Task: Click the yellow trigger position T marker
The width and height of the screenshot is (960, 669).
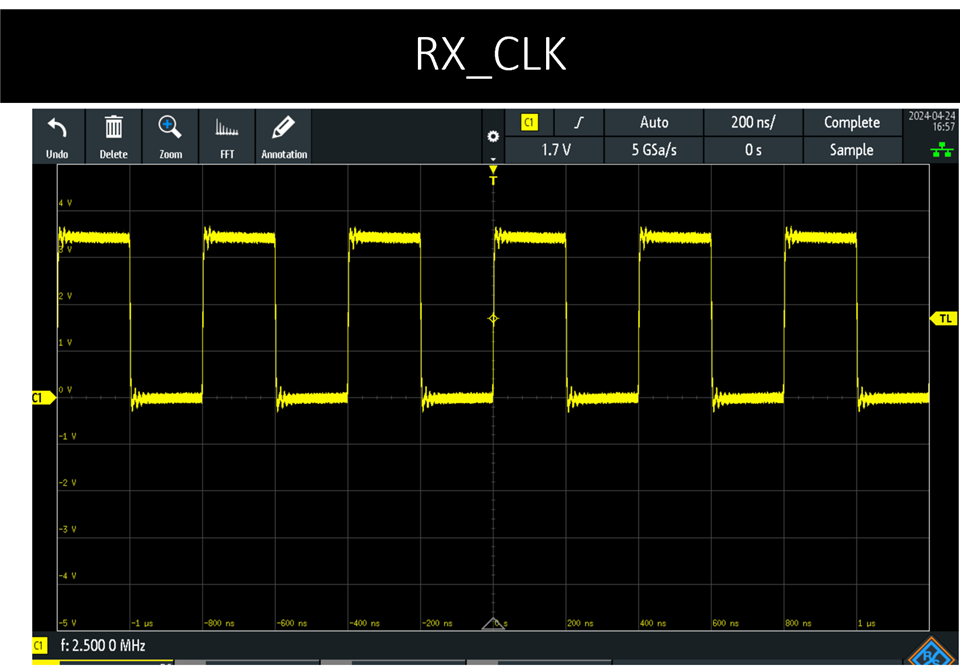Action: pyautogui.click(x=493, y=176)
